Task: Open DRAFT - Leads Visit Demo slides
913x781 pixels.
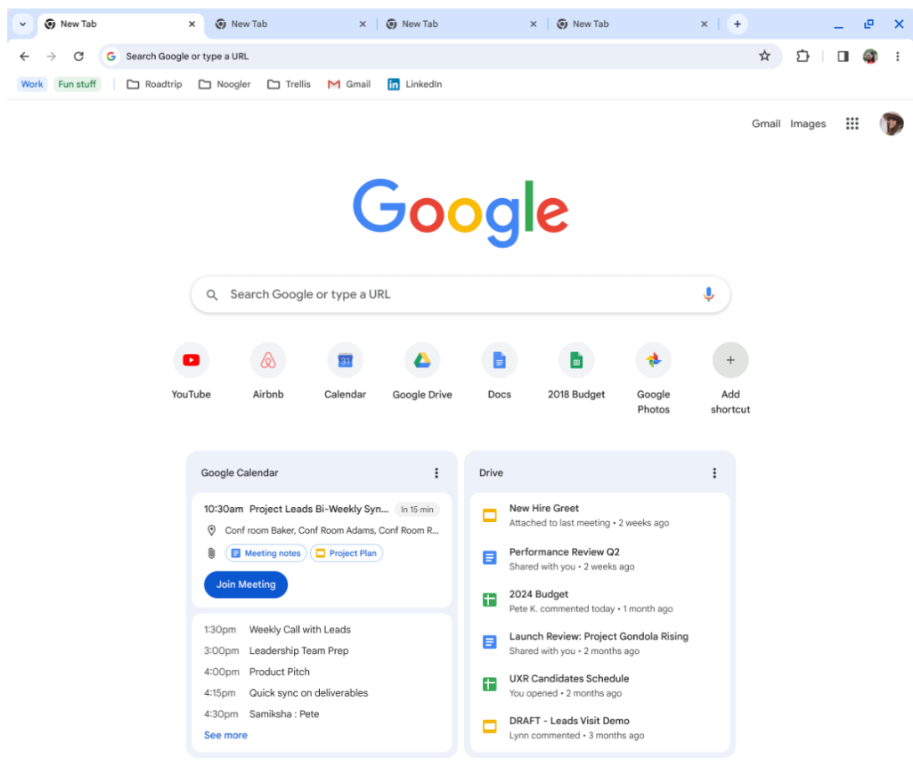Action: coord(600,727)
